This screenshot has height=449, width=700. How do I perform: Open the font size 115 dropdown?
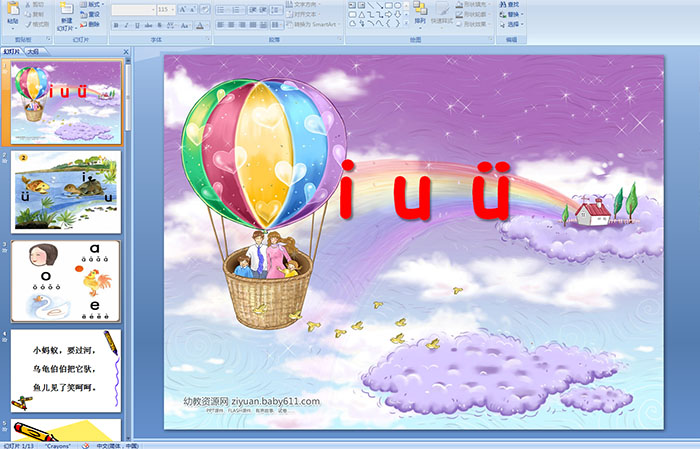tap(173, 10)
